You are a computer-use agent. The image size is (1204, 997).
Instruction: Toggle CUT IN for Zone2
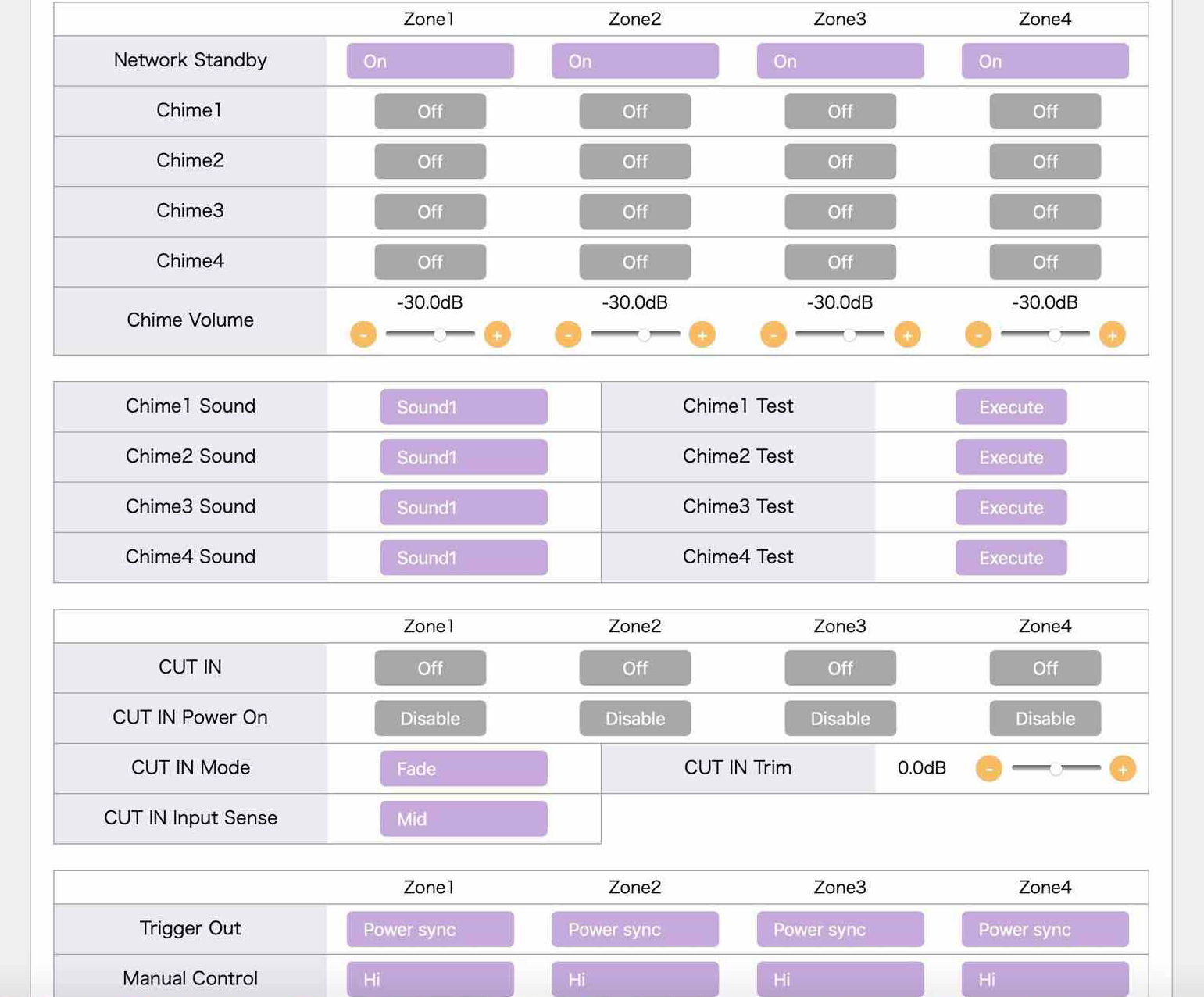635,668
